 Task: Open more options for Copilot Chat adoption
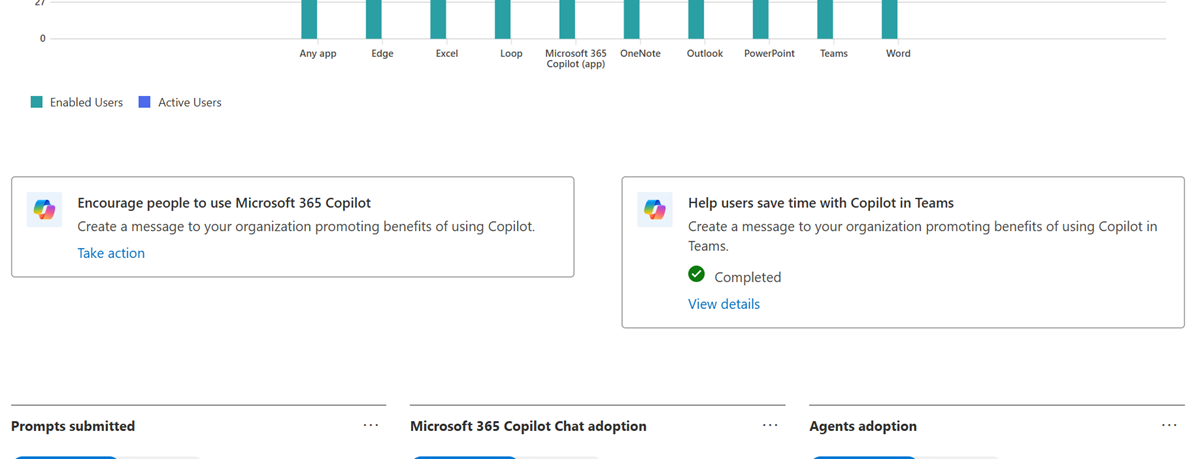(x=770, y=425)
